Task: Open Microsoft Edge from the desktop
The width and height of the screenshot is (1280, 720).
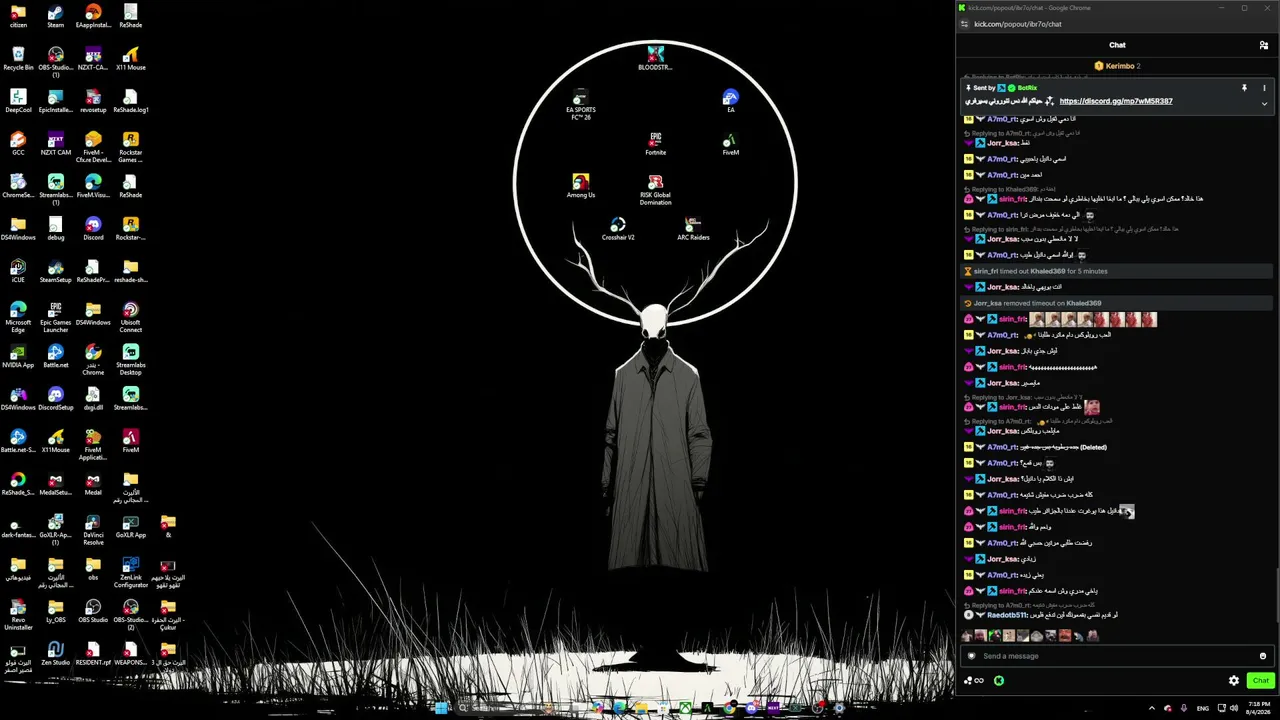Action: [18, 318]
